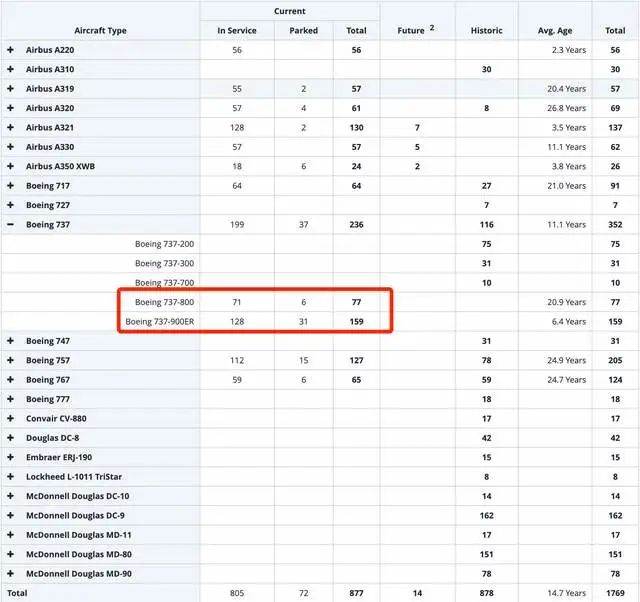Click the Boeing 737-300 sub-row label

click(164, 263)
